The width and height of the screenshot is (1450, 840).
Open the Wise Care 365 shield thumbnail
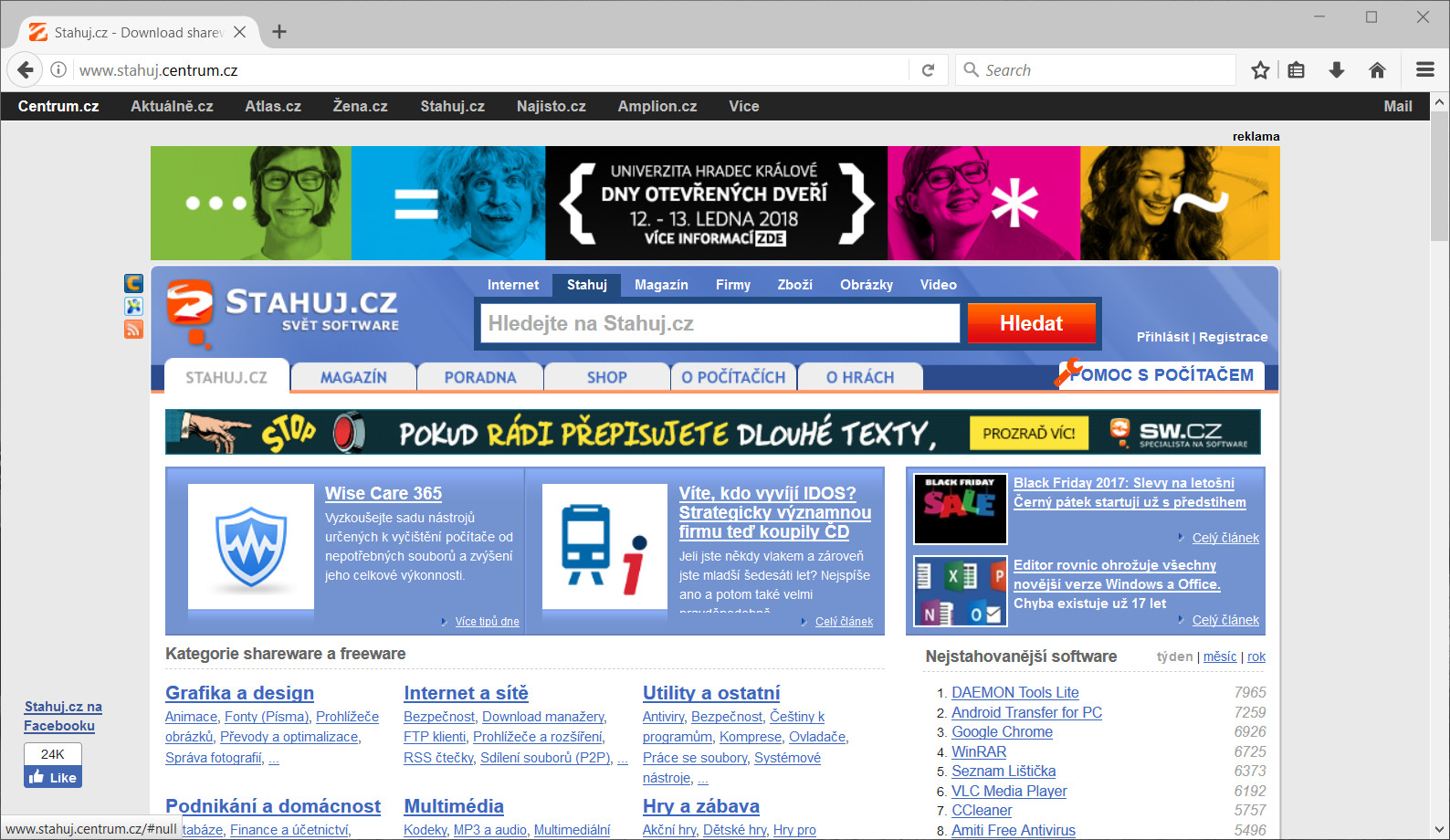coord(251,546)
